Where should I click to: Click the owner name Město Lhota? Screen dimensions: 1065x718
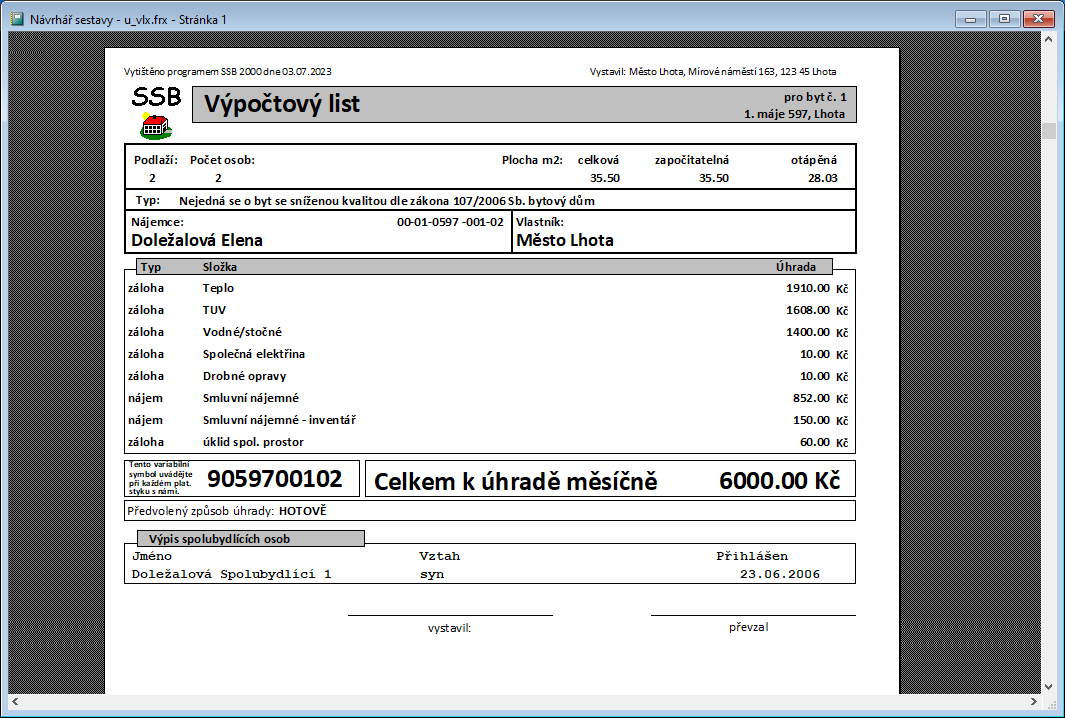tap(565, 240)
